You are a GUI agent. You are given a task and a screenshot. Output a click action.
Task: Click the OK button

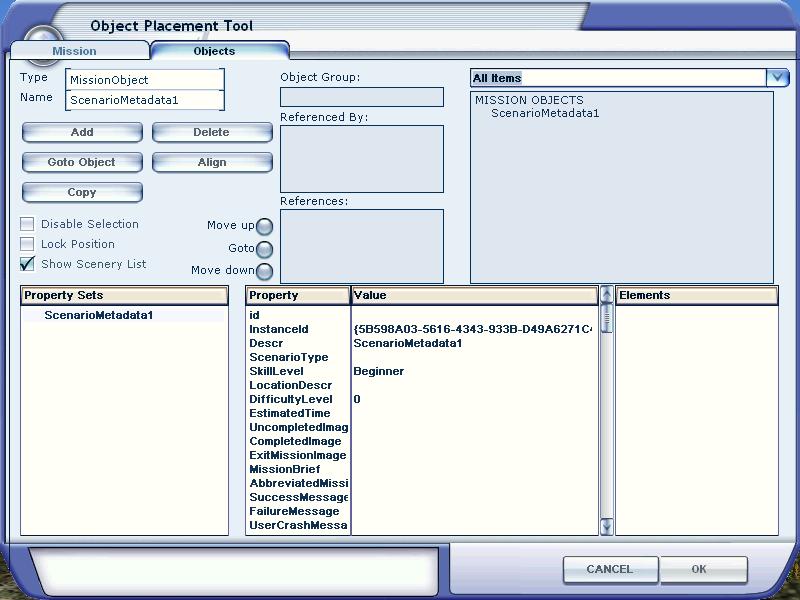[704, 569]
